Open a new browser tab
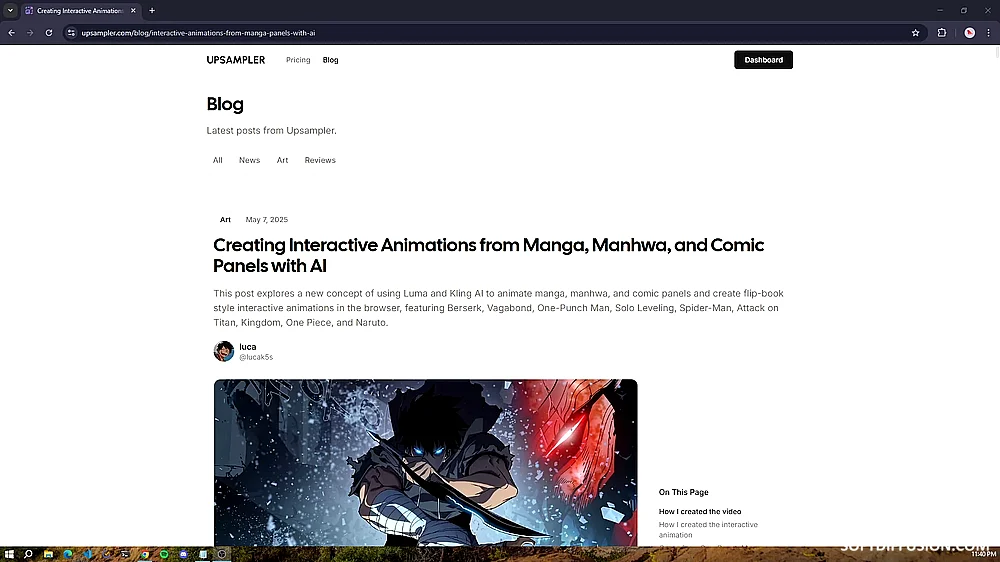 152,10
